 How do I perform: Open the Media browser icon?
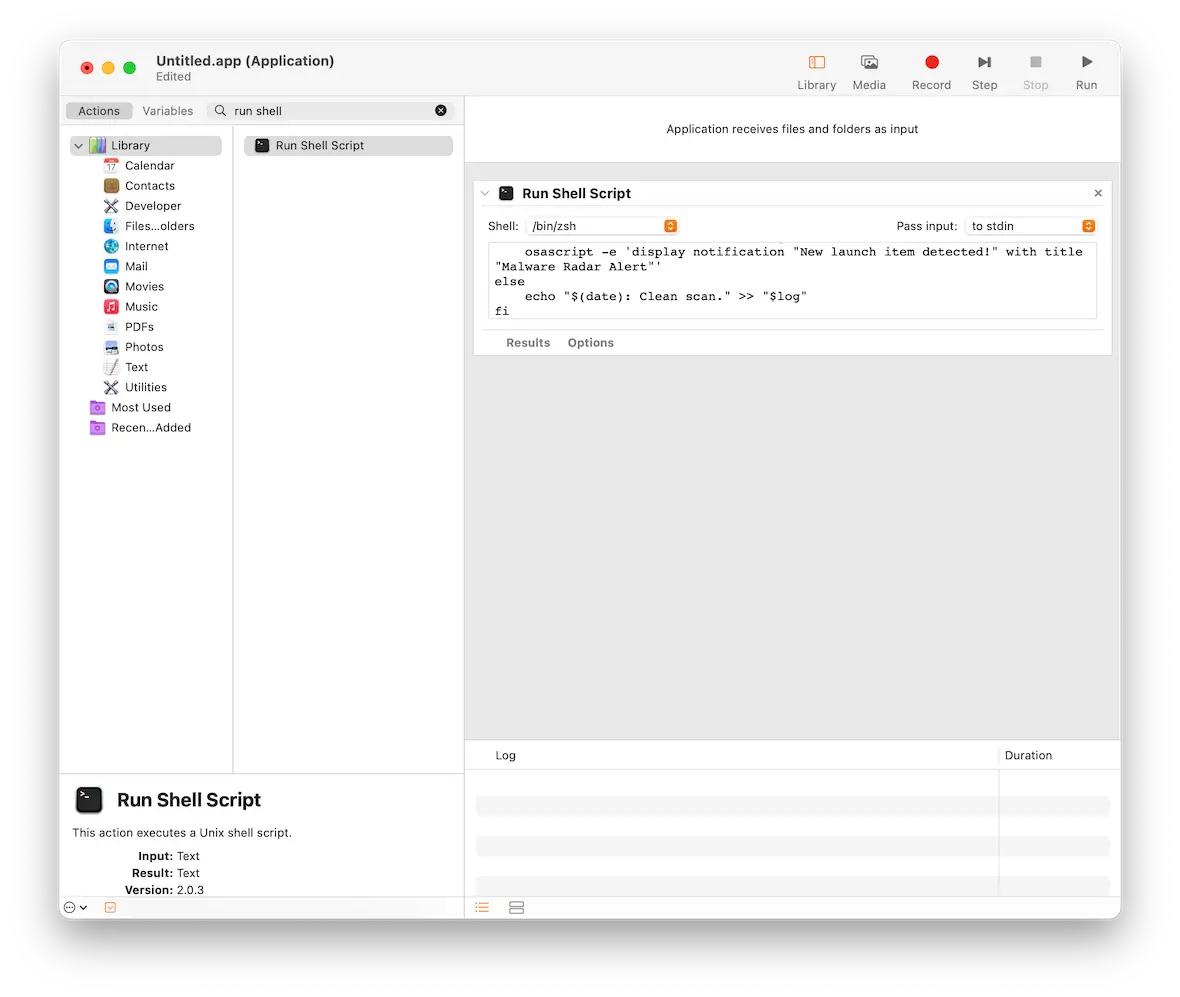[869, 62]
